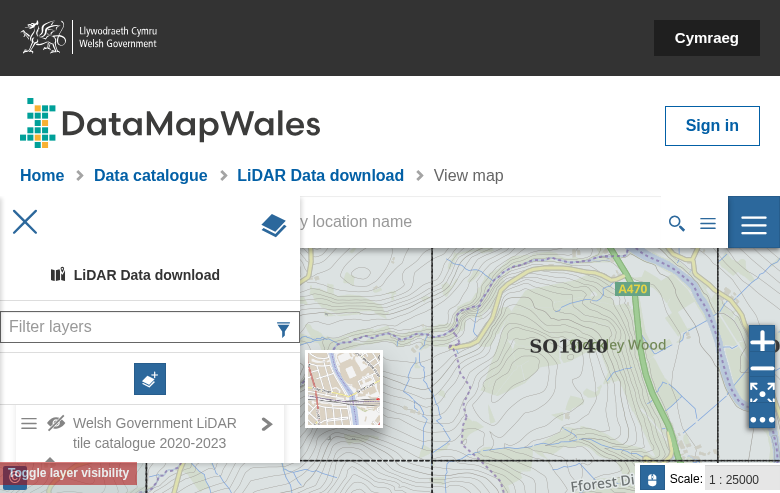This screenshot has height=493, width=780.
Task: Zoom out on the map
Action: point(762,369)
